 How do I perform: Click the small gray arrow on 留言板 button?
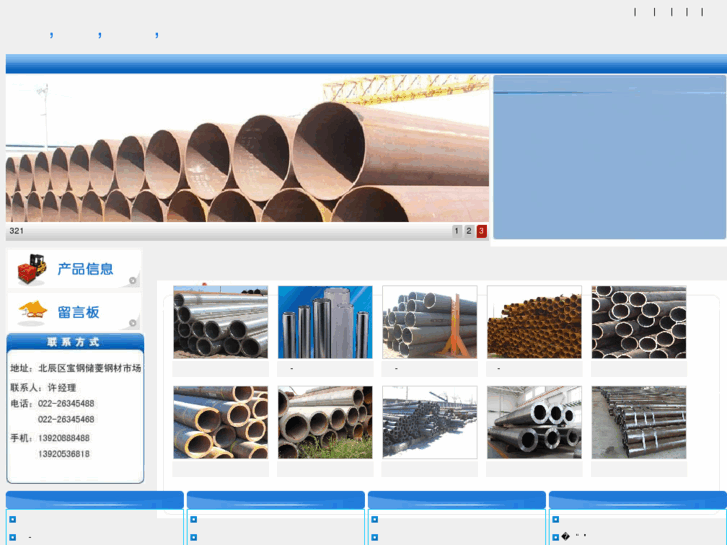click(x=133, y=323)
